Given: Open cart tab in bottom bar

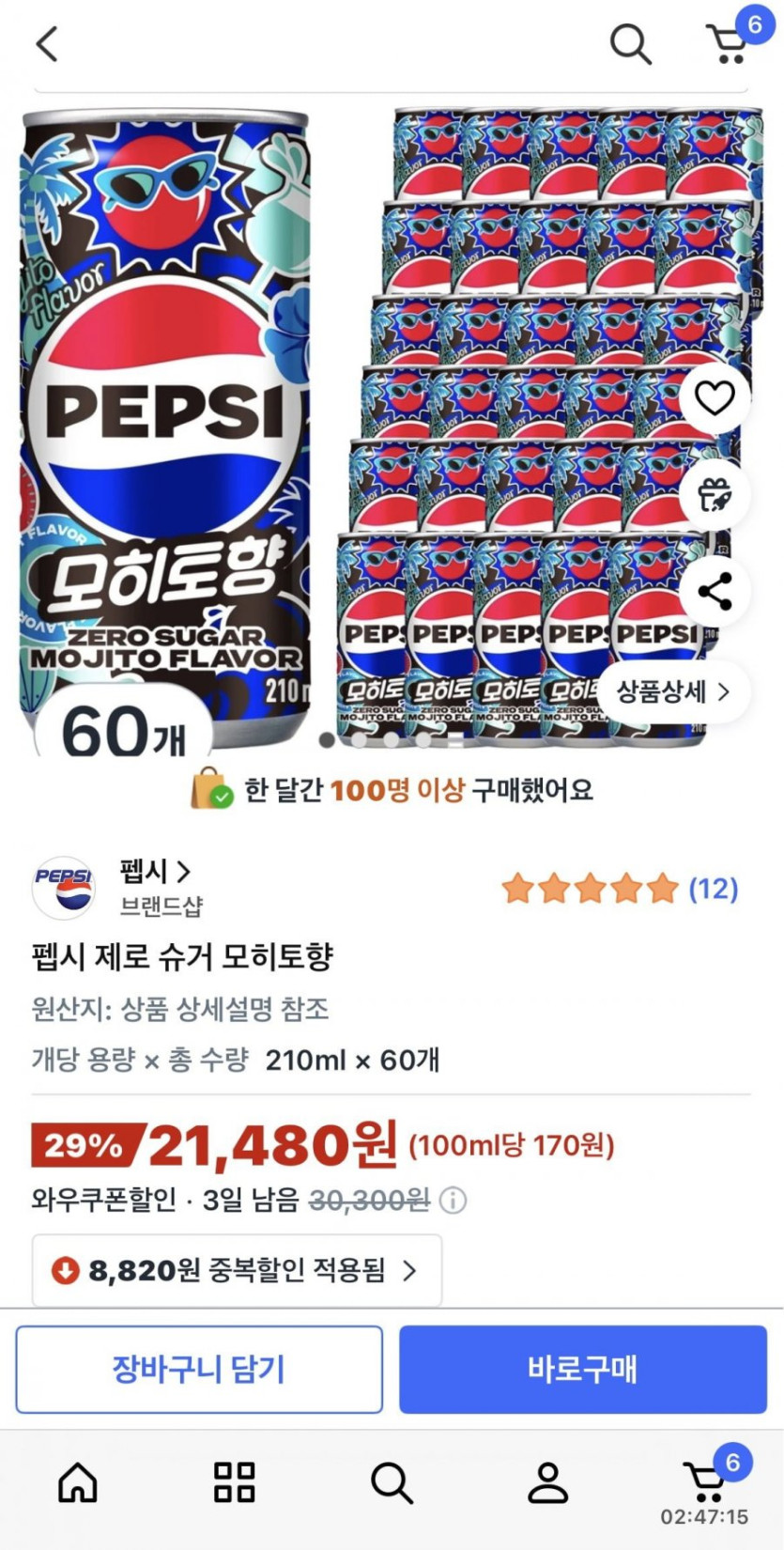Looking at the screenshot, I should click(x=706, y=1481).
